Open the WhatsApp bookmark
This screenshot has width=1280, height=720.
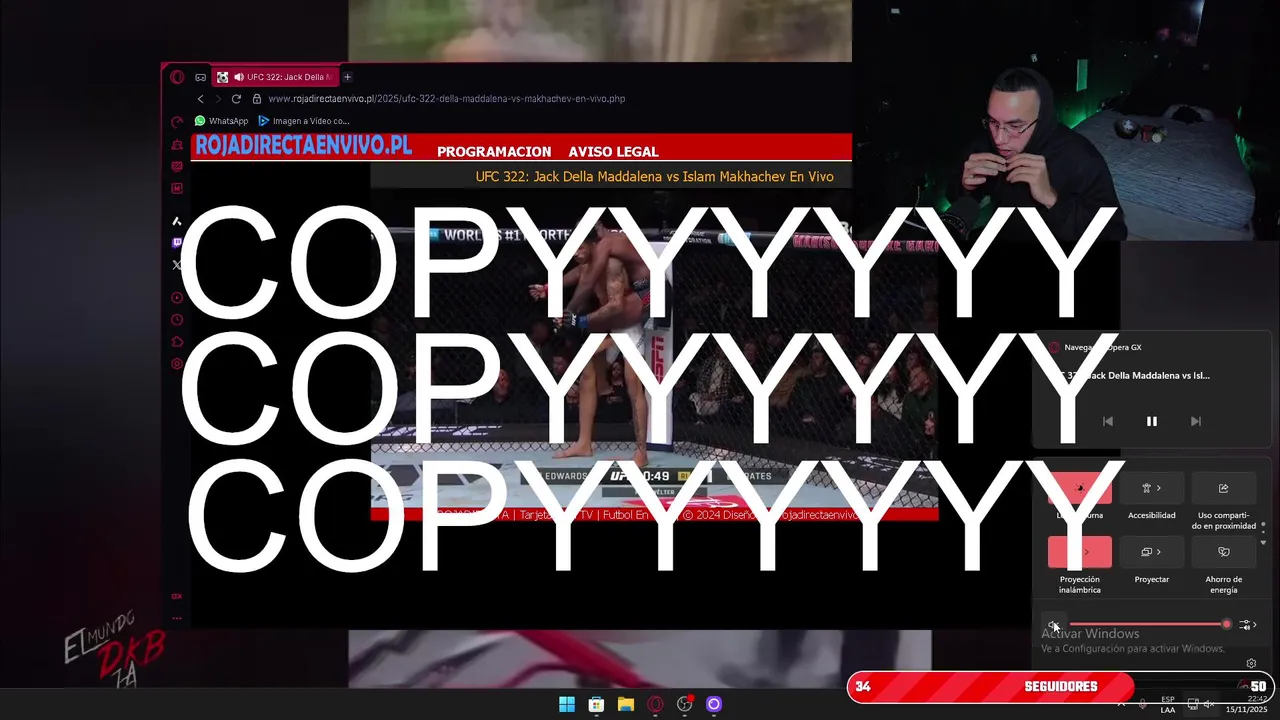pyautogui.click(x=221, y=121)
